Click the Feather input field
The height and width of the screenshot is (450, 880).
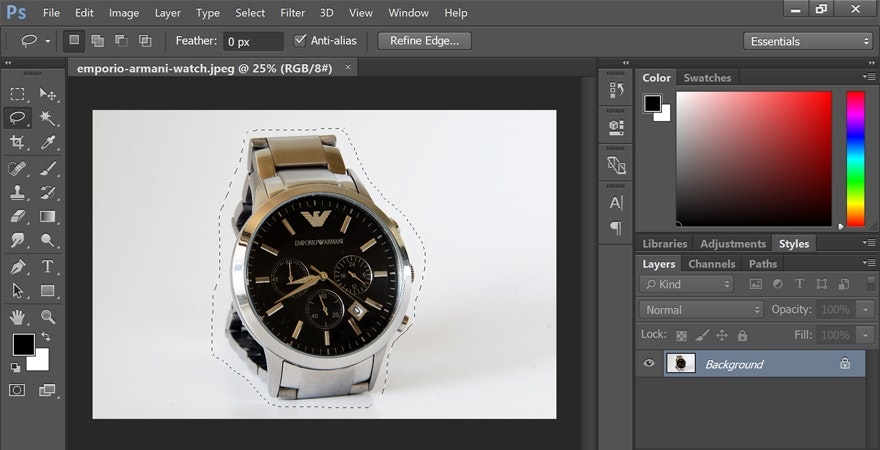click(x=251, y=41)
